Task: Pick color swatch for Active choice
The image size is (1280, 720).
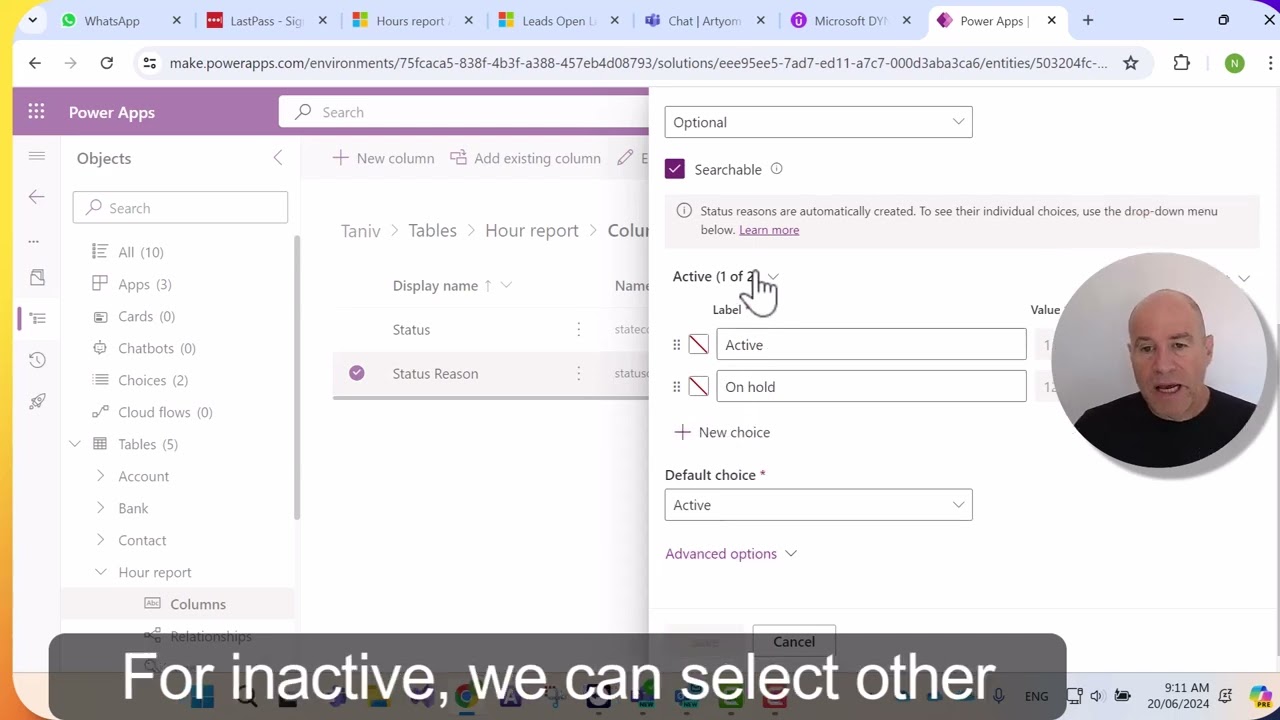Action: [699, 345]
